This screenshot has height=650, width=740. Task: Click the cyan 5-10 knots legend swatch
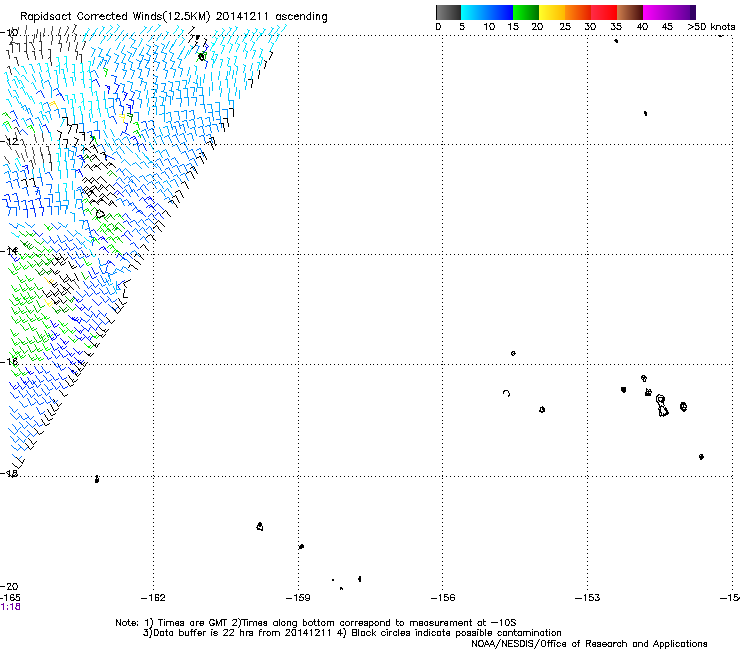[474, 12]
